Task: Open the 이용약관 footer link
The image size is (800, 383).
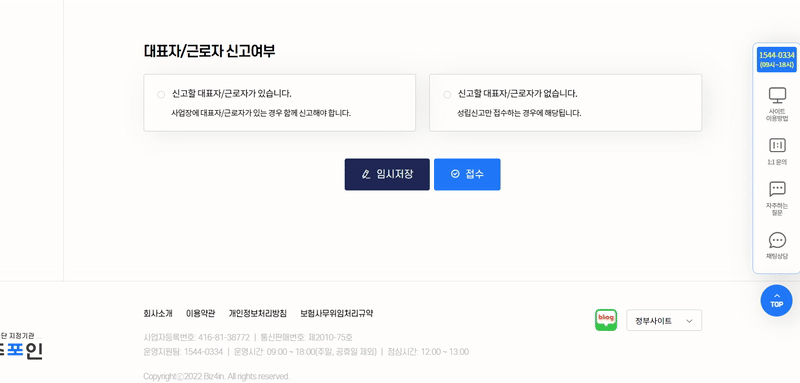Action: pyautogui.click(x=200, y=313)
